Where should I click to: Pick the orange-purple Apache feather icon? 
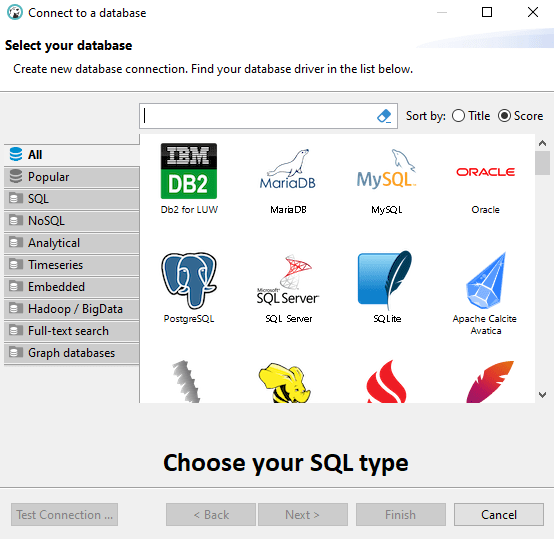pos(490,381)
